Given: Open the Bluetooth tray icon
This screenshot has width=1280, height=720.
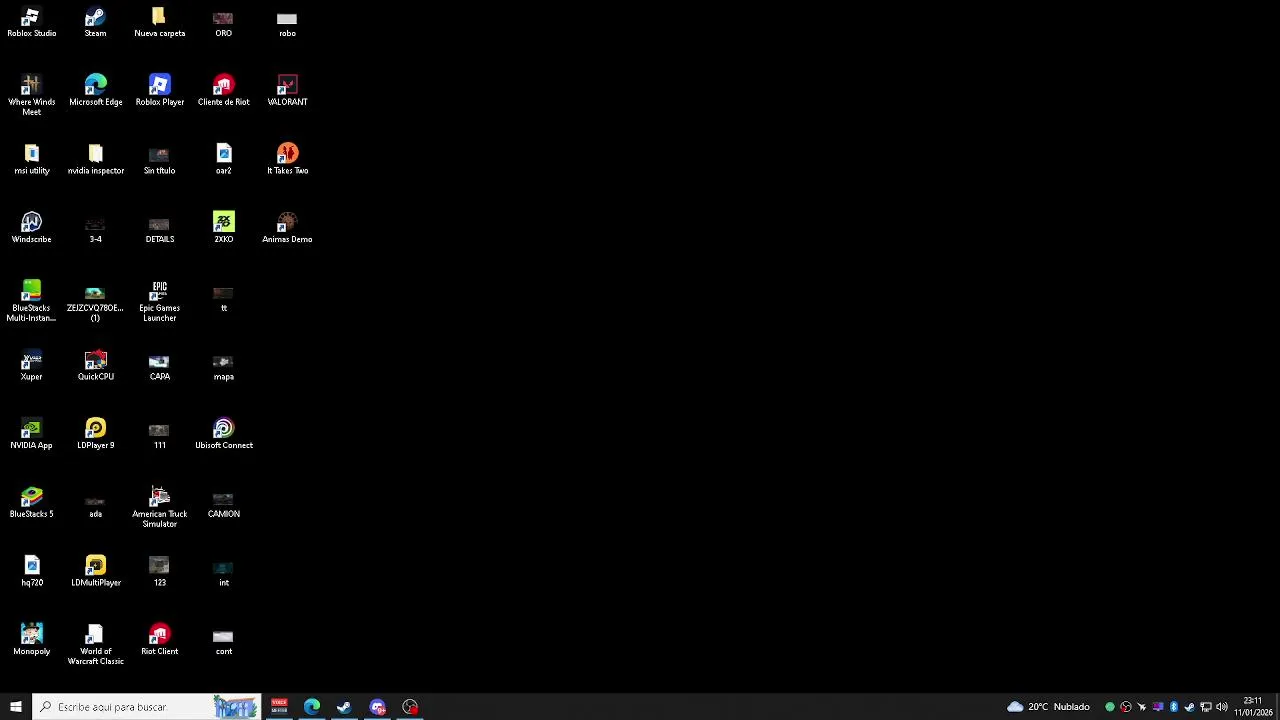Looking at the screenshot, I should click(1173, 707).
